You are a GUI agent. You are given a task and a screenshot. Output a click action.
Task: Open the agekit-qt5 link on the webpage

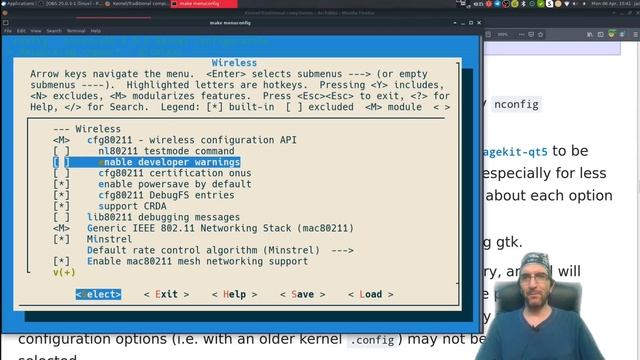[x=516, y=152]
